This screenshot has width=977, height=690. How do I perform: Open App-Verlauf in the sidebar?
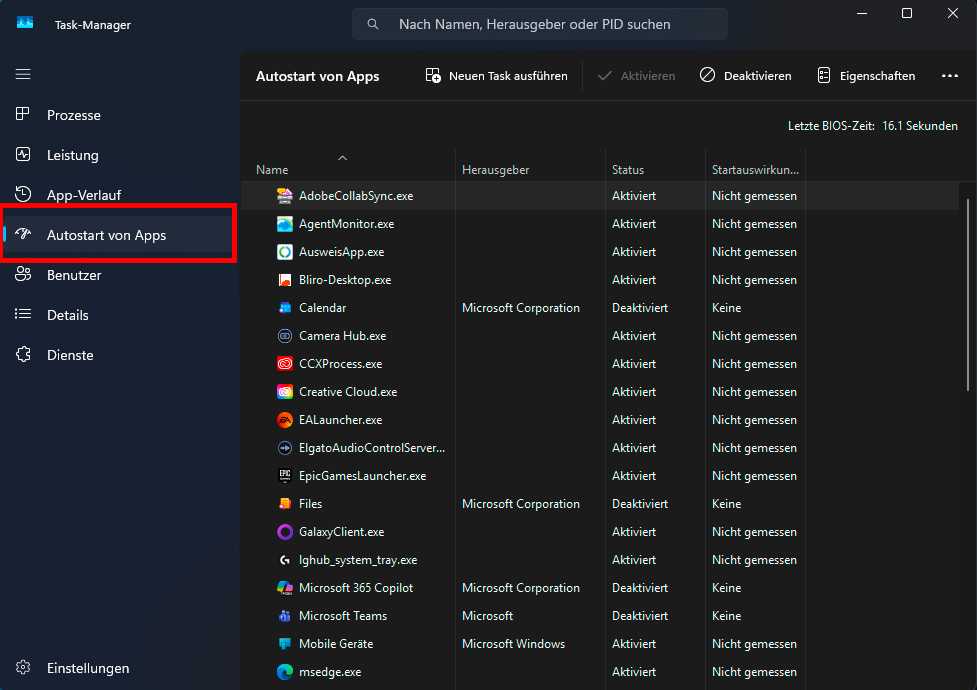click(118, 194)
